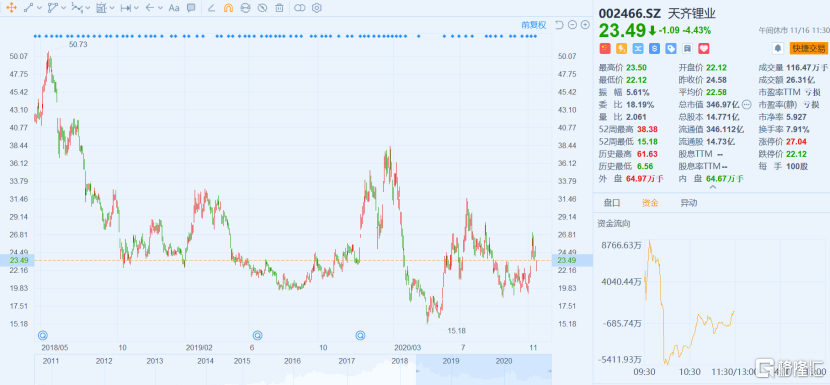Toggle the lock drawings icon
The image size is (830, 385).
(245, 8)
